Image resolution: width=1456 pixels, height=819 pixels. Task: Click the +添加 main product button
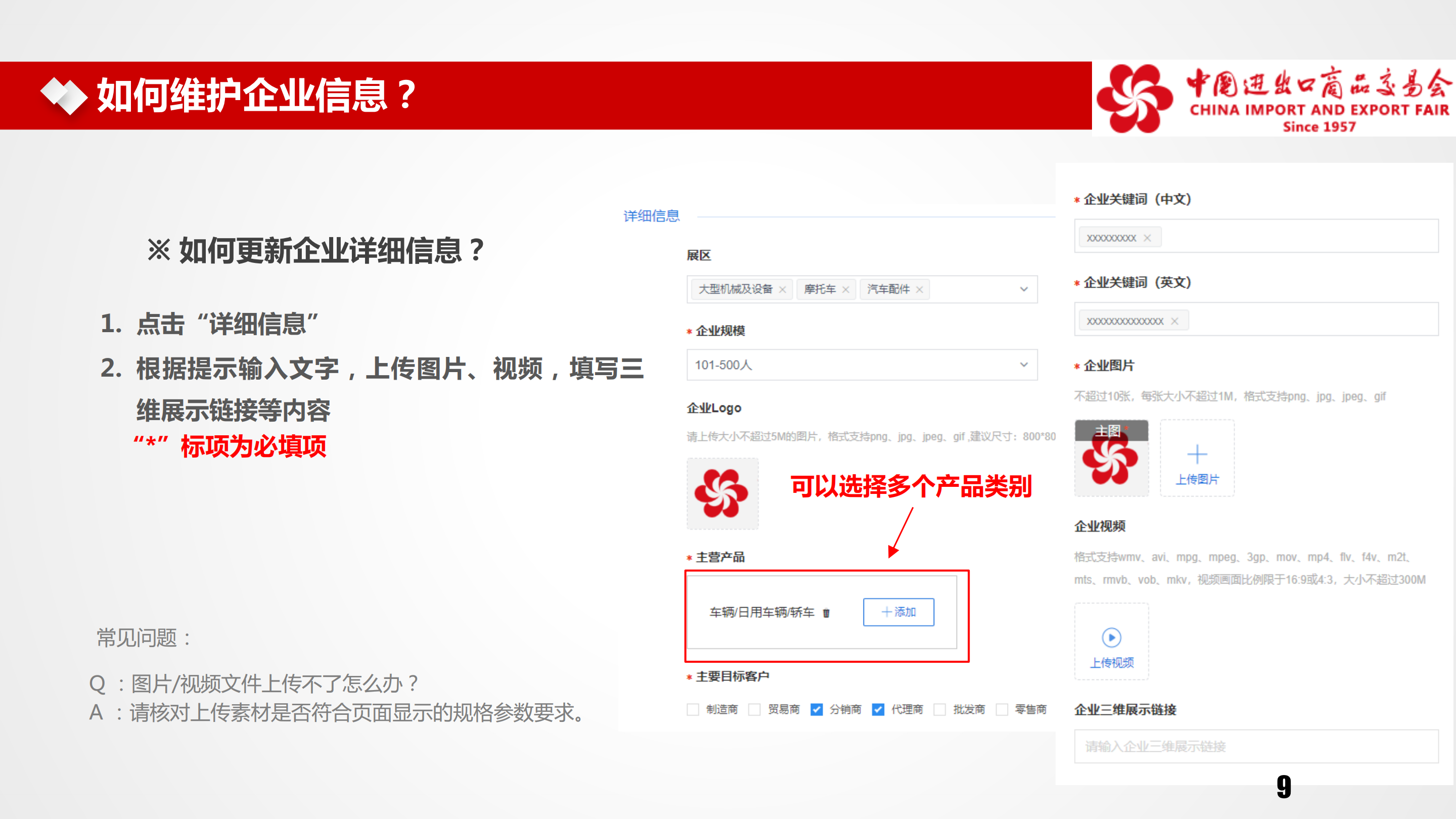click(x=899, y=612)
